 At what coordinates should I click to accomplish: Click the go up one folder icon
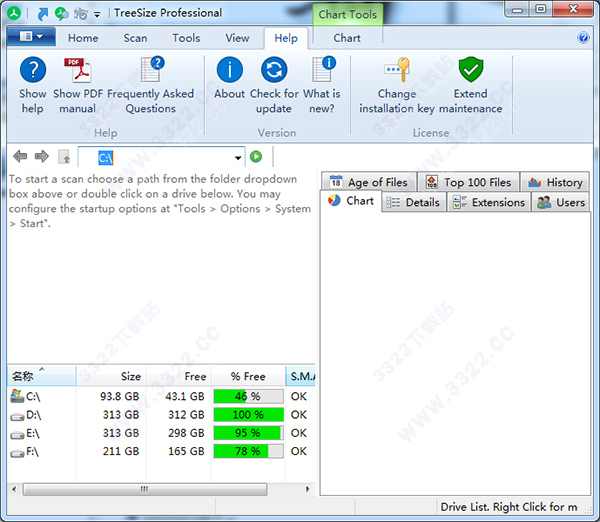click(64, 157)
